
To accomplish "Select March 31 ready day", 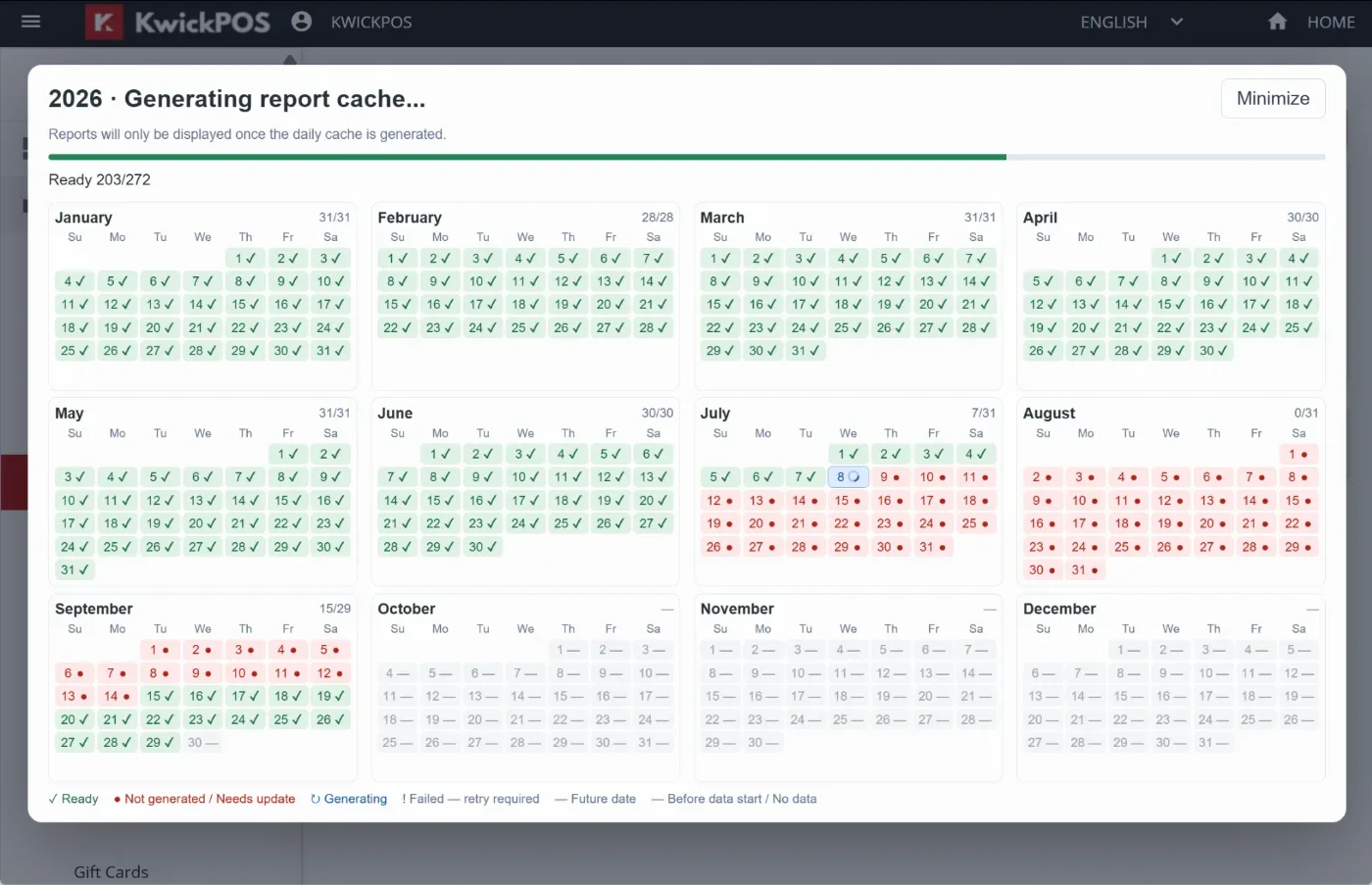I will pos(806,351).
